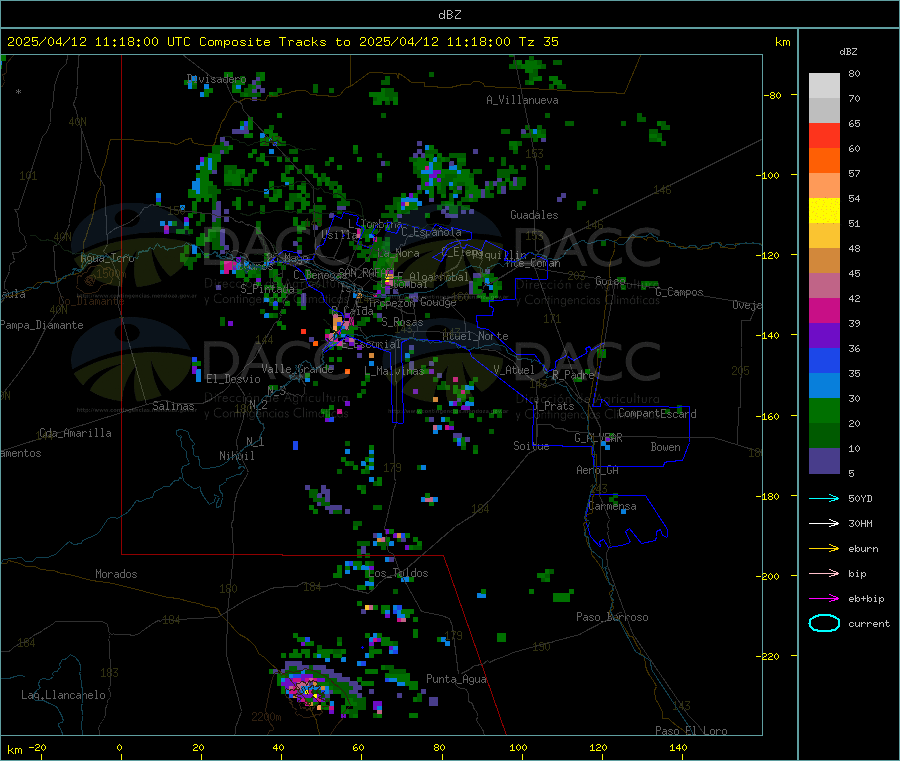Click the CompantEscard map label
The image size is (900, 761).
(657, 413)
